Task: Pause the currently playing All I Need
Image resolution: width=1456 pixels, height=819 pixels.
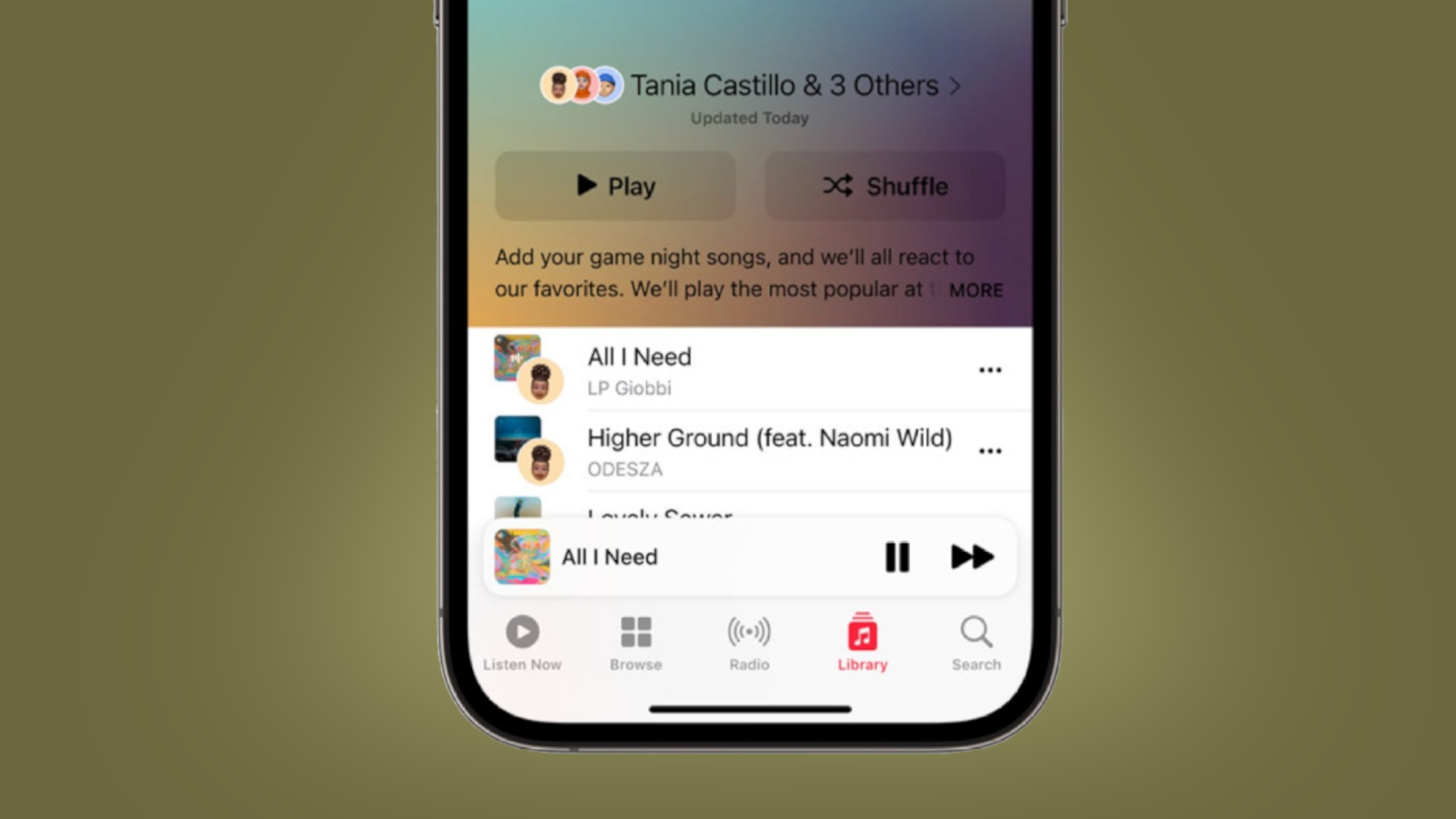Action: tap(897, 557)
